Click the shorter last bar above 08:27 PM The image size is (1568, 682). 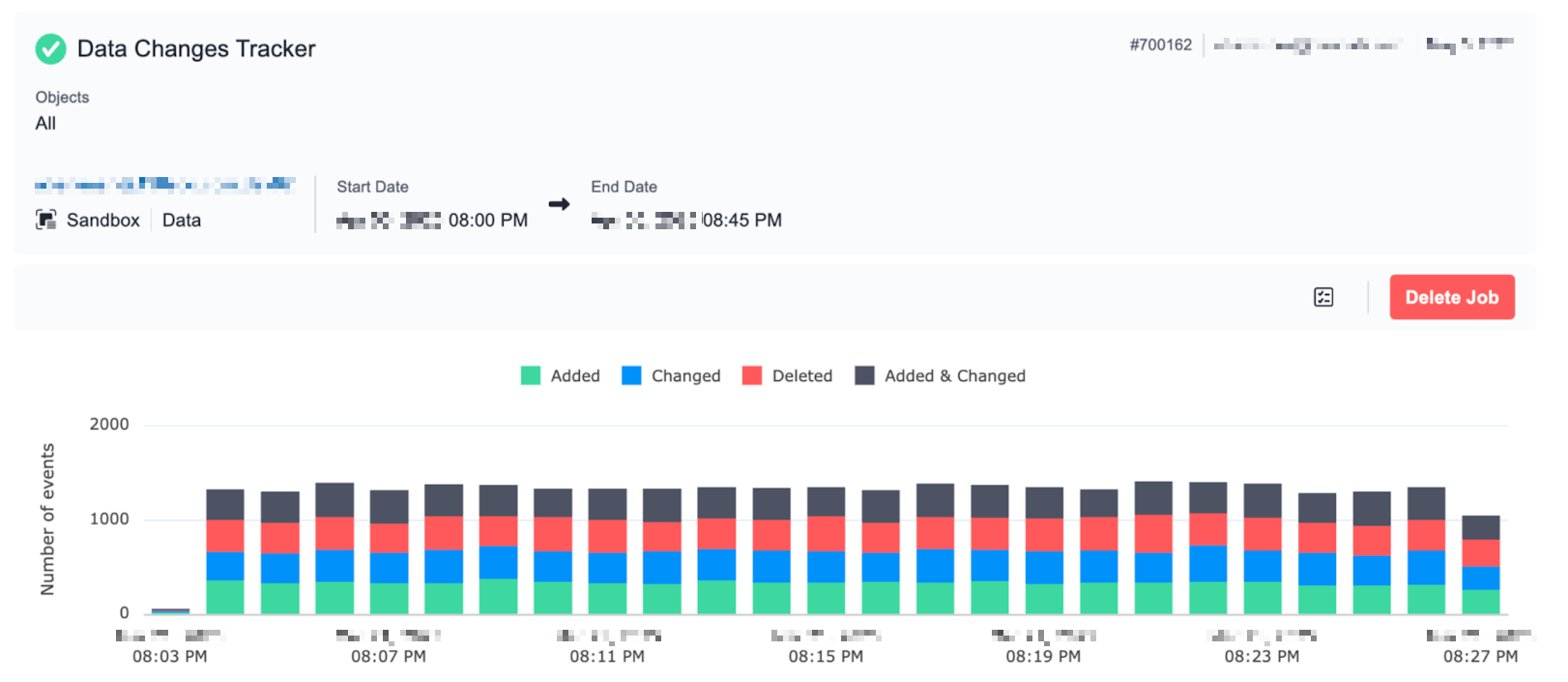tap(1480, 565)
